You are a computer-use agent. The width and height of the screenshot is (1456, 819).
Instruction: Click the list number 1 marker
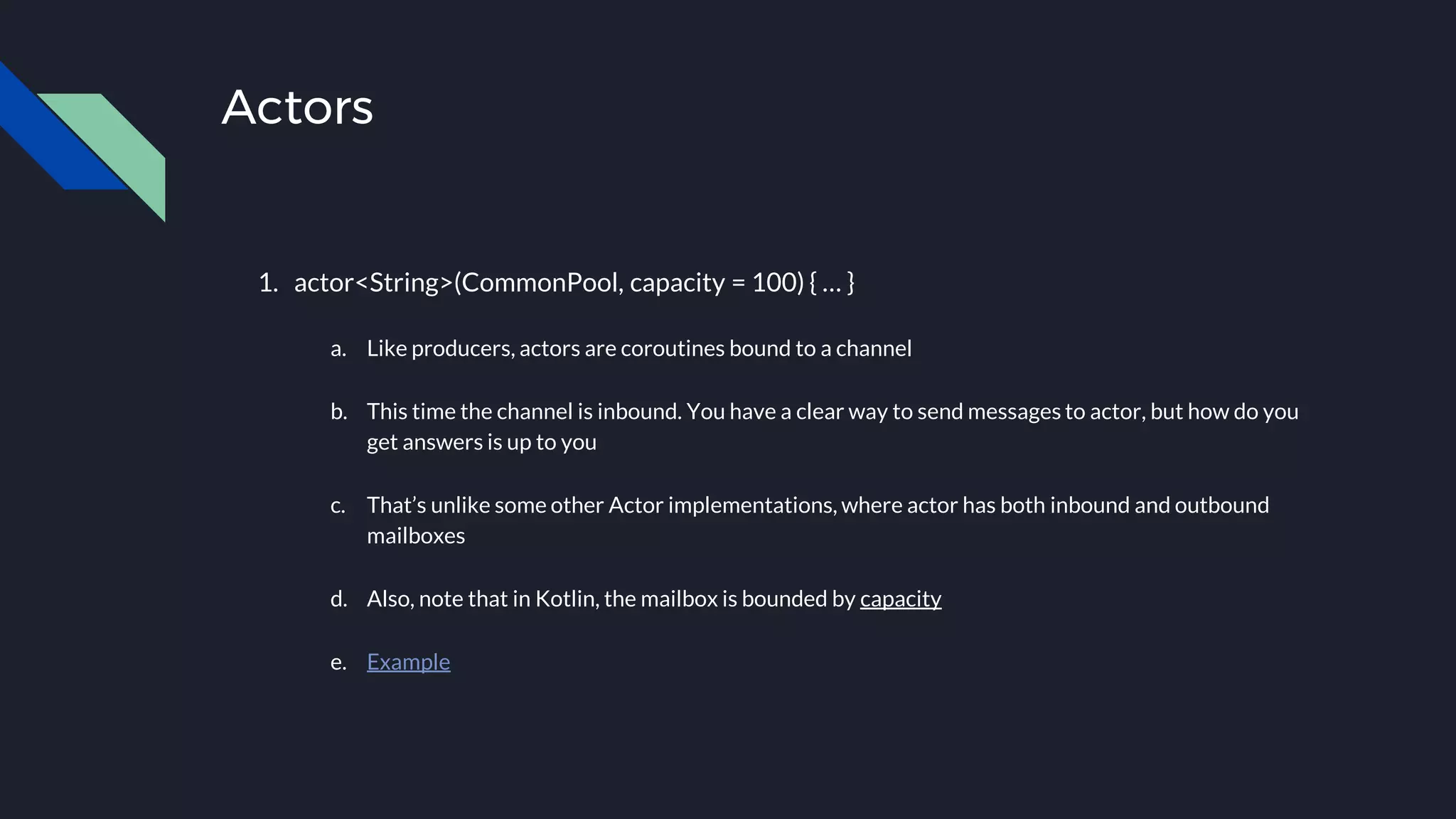[268, 283]
